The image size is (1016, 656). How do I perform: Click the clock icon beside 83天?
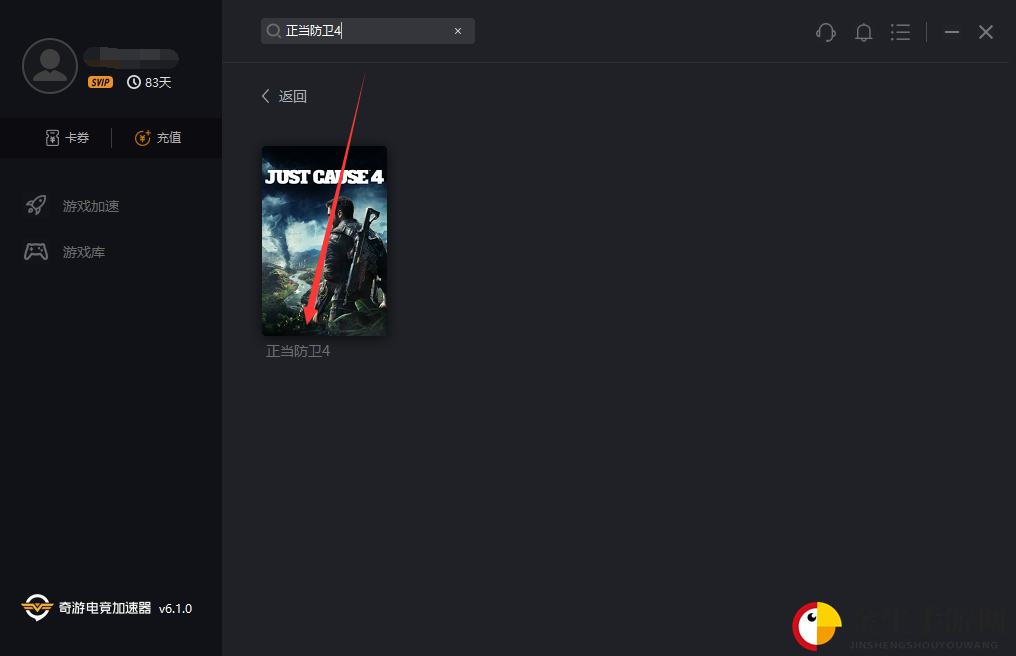point(133,82)
